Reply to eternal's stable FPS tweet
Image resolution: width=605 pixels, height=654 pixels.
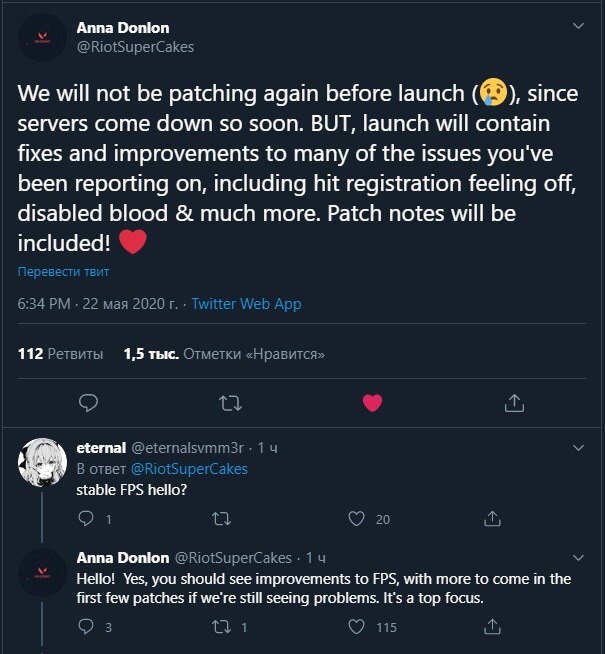tap(85, 518)
